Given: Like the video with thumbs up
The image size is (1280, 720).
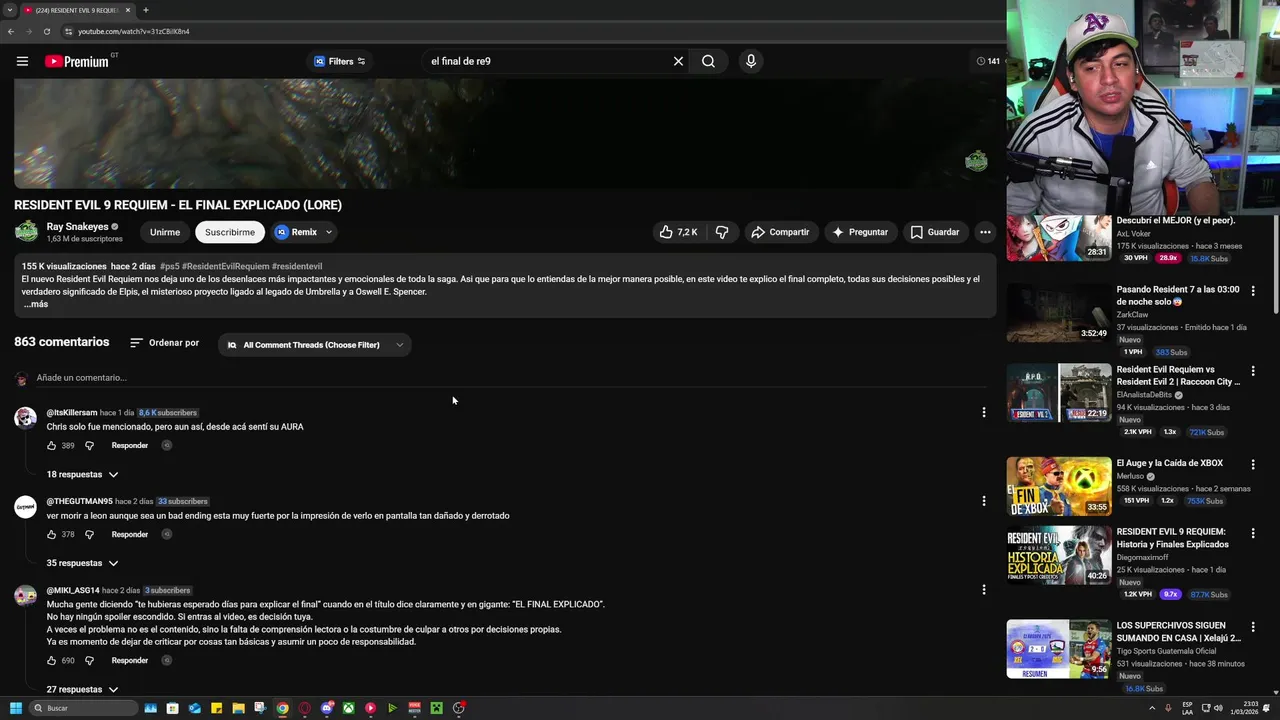Looking at the screenshot, I should point(677,232).
